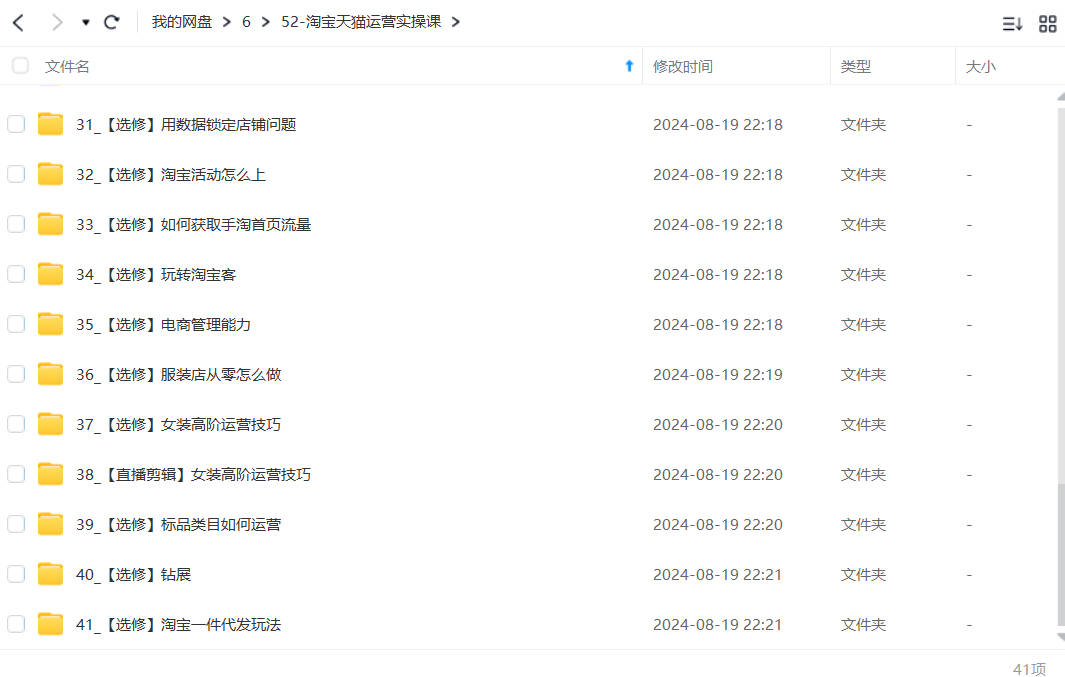This screenshot has width=1065, height=677.
Task: Expand chevron after breadcrumb 6
Action: pos(266,22)
